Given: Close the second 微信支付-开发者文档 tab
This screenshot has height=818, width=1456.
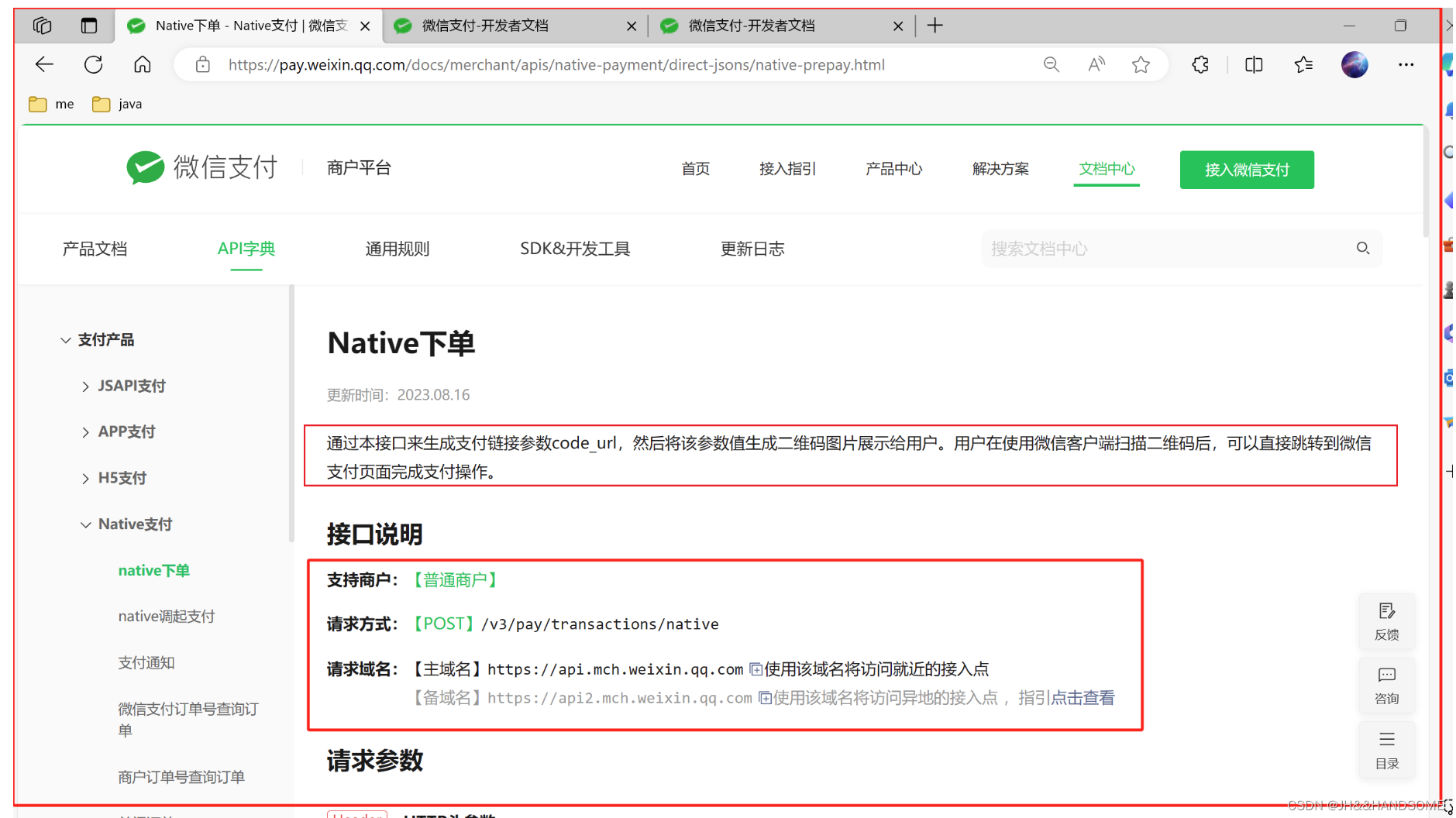Looking at the screenshot, I should (x=898, y=26).
